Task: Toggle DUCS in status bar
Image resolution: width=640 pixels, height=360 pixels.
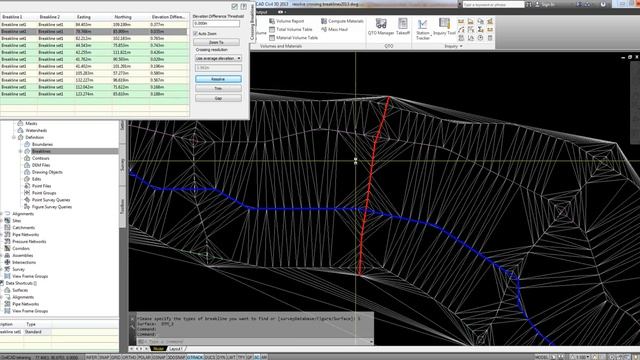Action: pos(209,357)
